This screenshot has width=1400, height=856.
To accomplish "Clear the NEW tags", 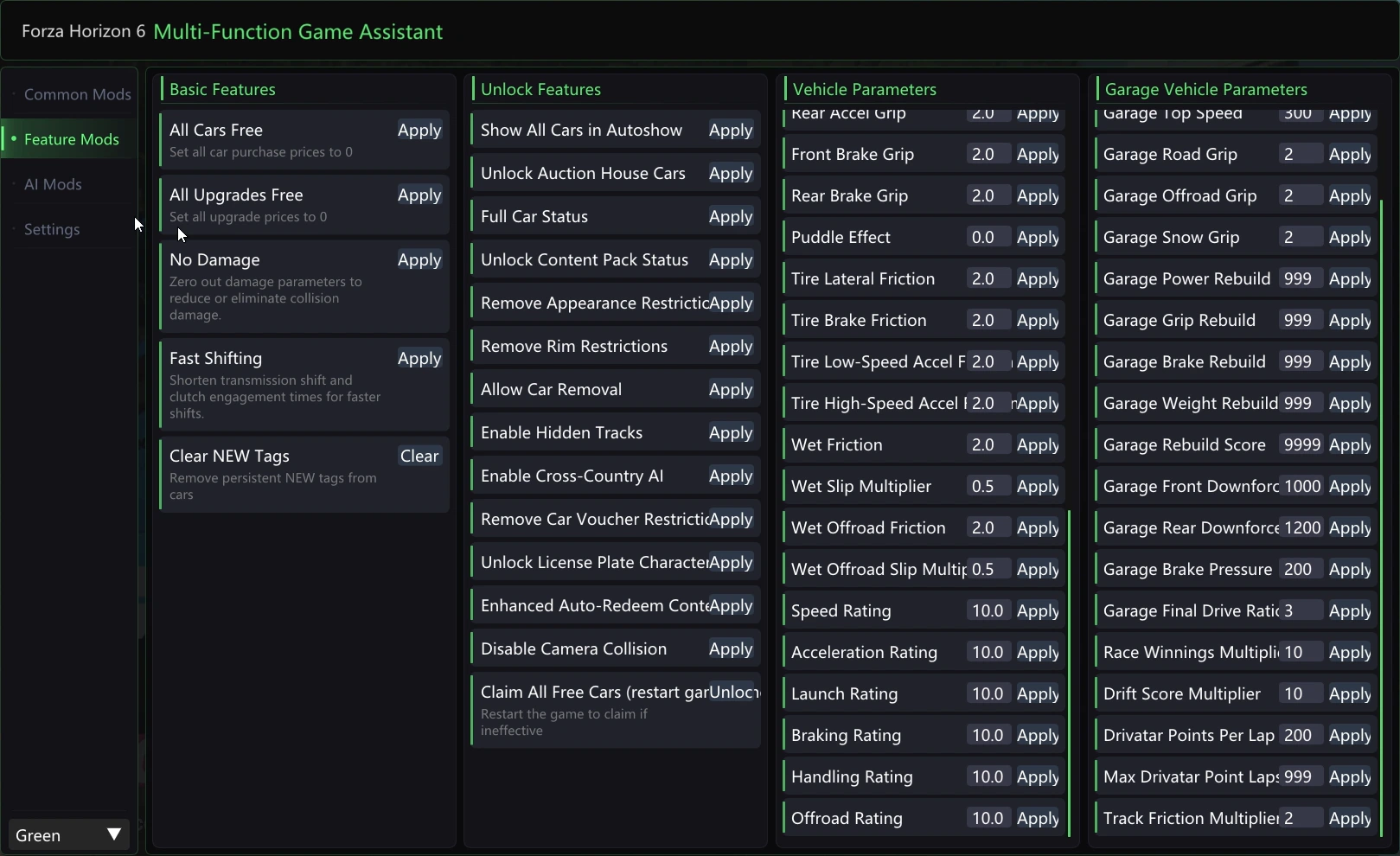I will 419,456.
